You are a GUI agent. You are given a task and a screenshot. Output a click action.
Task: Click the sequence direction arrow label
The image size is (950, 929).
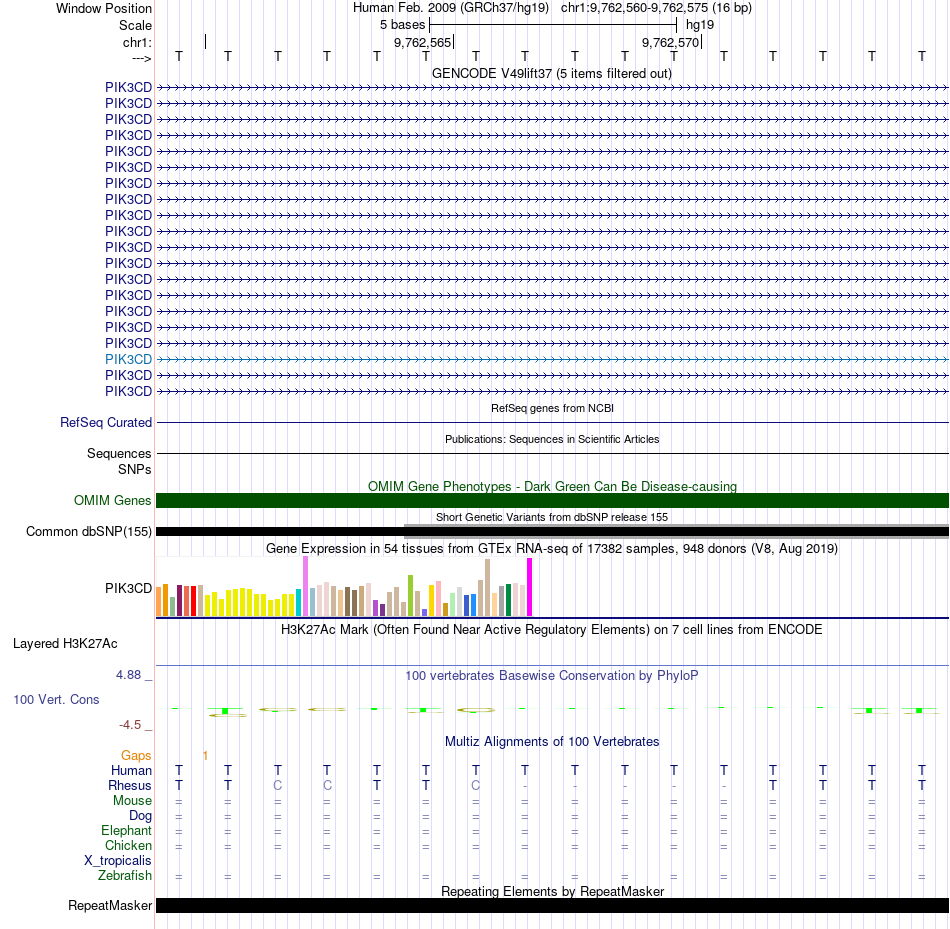pyautogui.click(x=141, y=58)
